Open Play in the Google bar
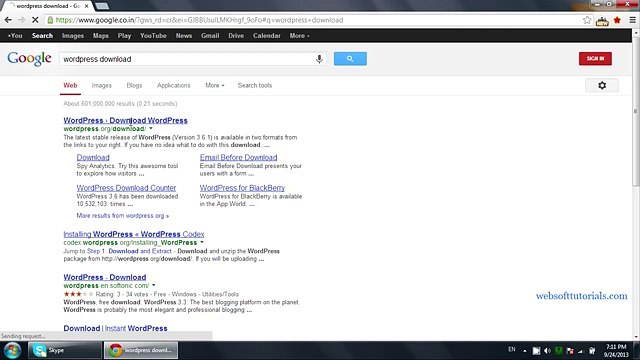The height and width of the screenshot is (360, 640). pos(124,36)
